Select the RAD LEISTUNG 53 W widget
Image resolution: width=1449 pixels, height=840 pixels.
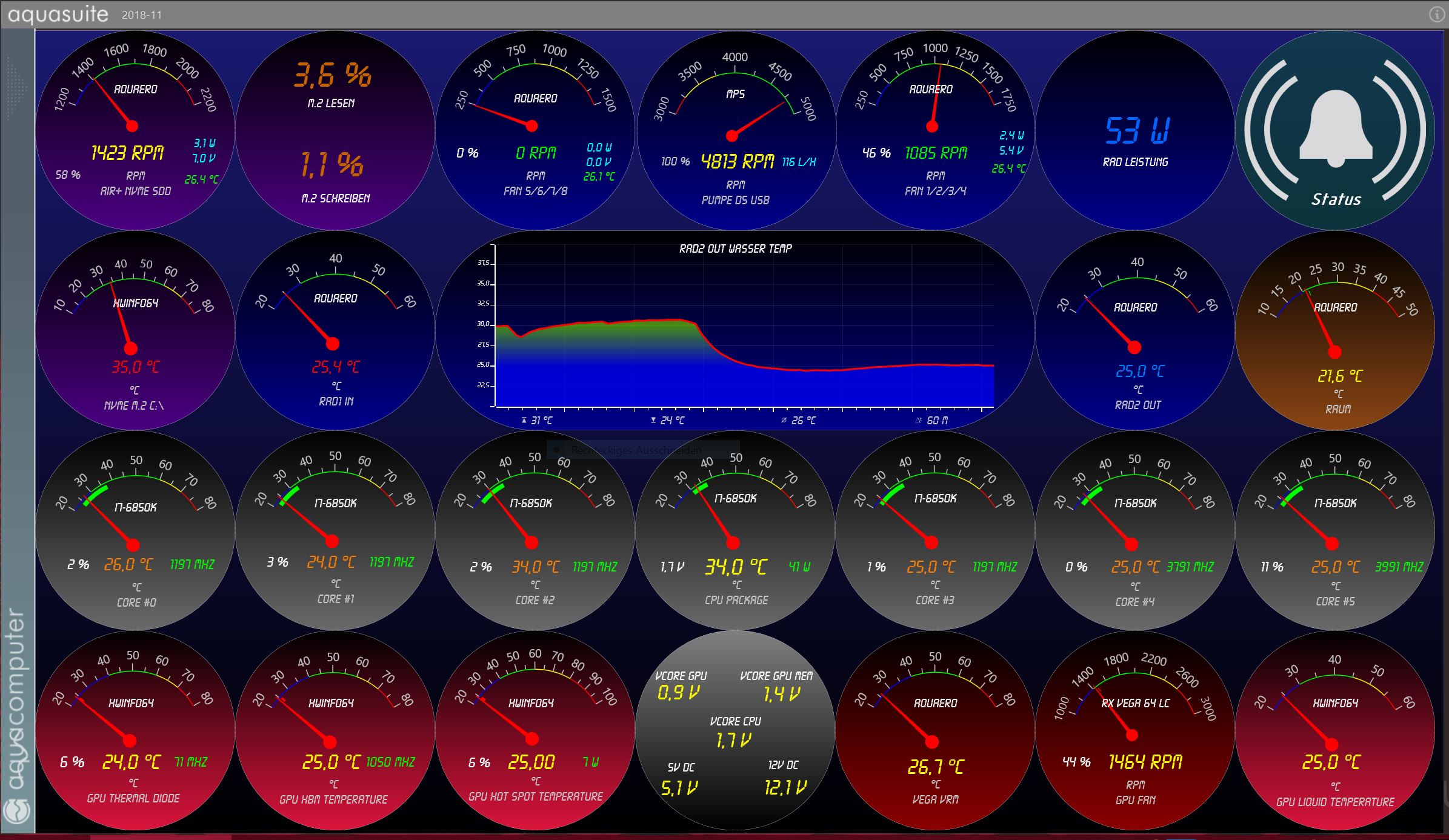[x=1135, y=130]
